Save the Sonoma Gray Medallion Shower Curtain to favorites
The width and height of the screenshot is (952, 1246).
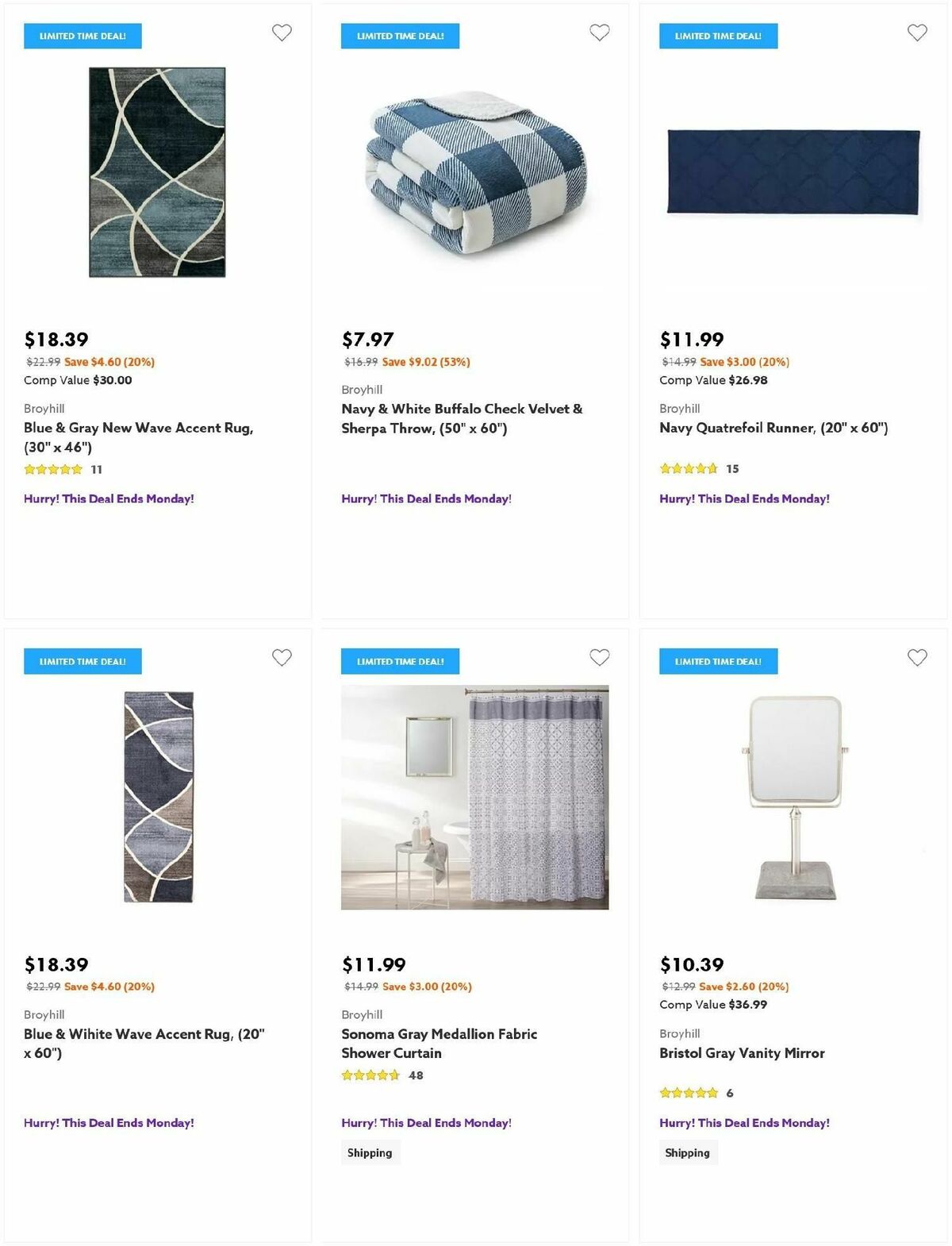click(x=599, y=658)
